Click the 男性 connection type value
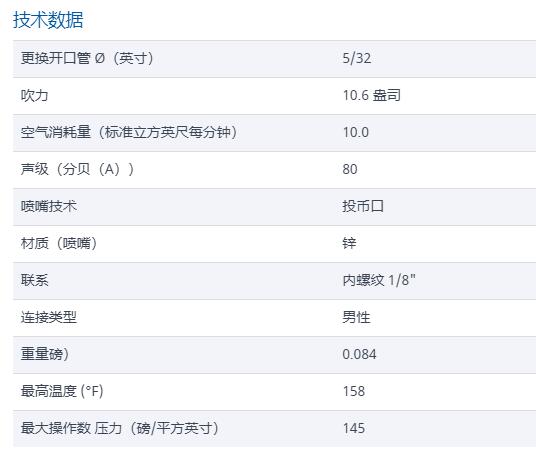The image size is (536, 450). pos(357,317)
